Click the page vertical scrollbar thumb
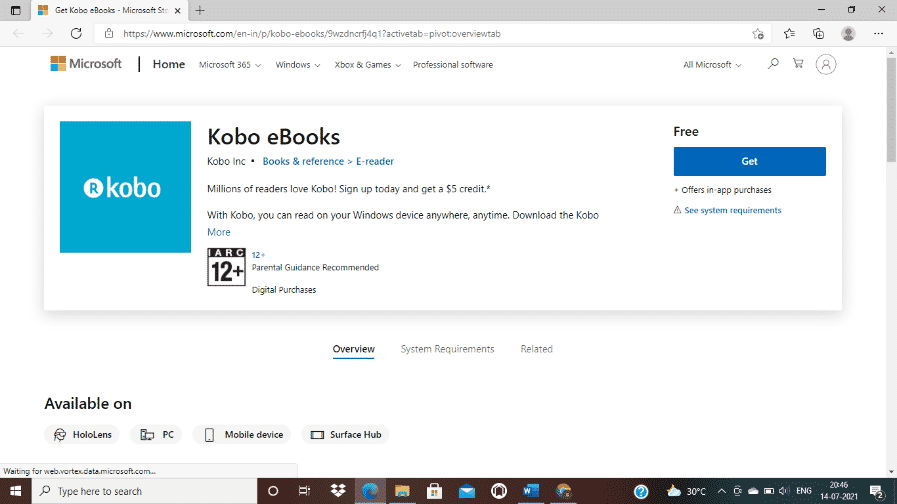Screen dimensions: 897x504 891,110
